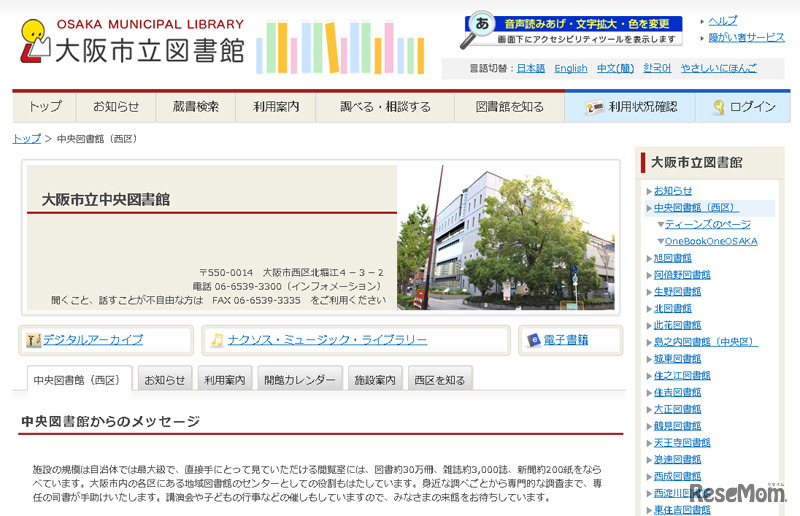Click the 電子書籍 e-book icon
Screen dimensions: 800x516
[x=533, y=340]
